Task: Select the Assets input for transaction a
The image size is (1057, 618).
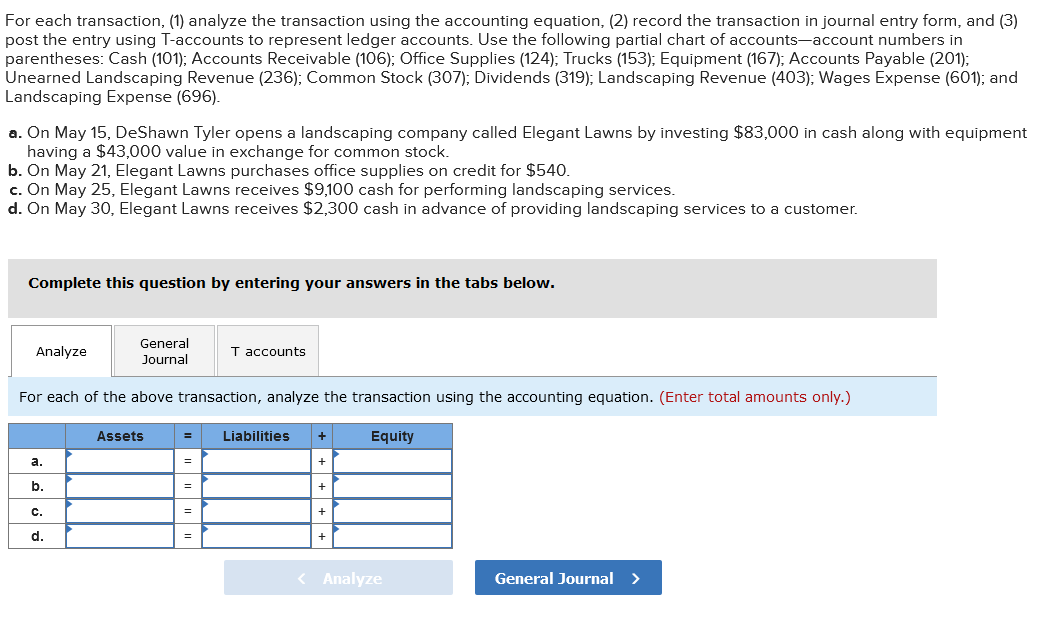Action: (120, 461)
